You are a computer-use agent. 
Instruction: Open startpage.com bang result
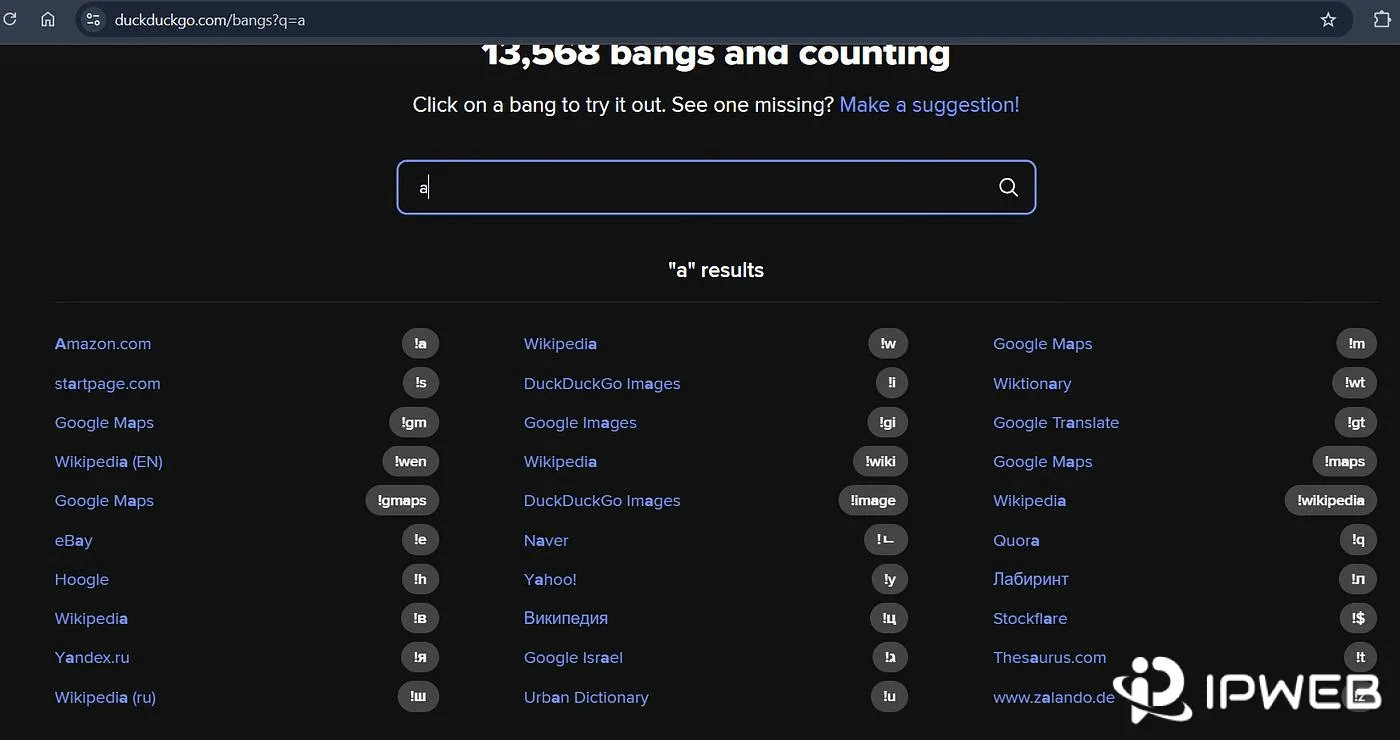coord(107,383)
